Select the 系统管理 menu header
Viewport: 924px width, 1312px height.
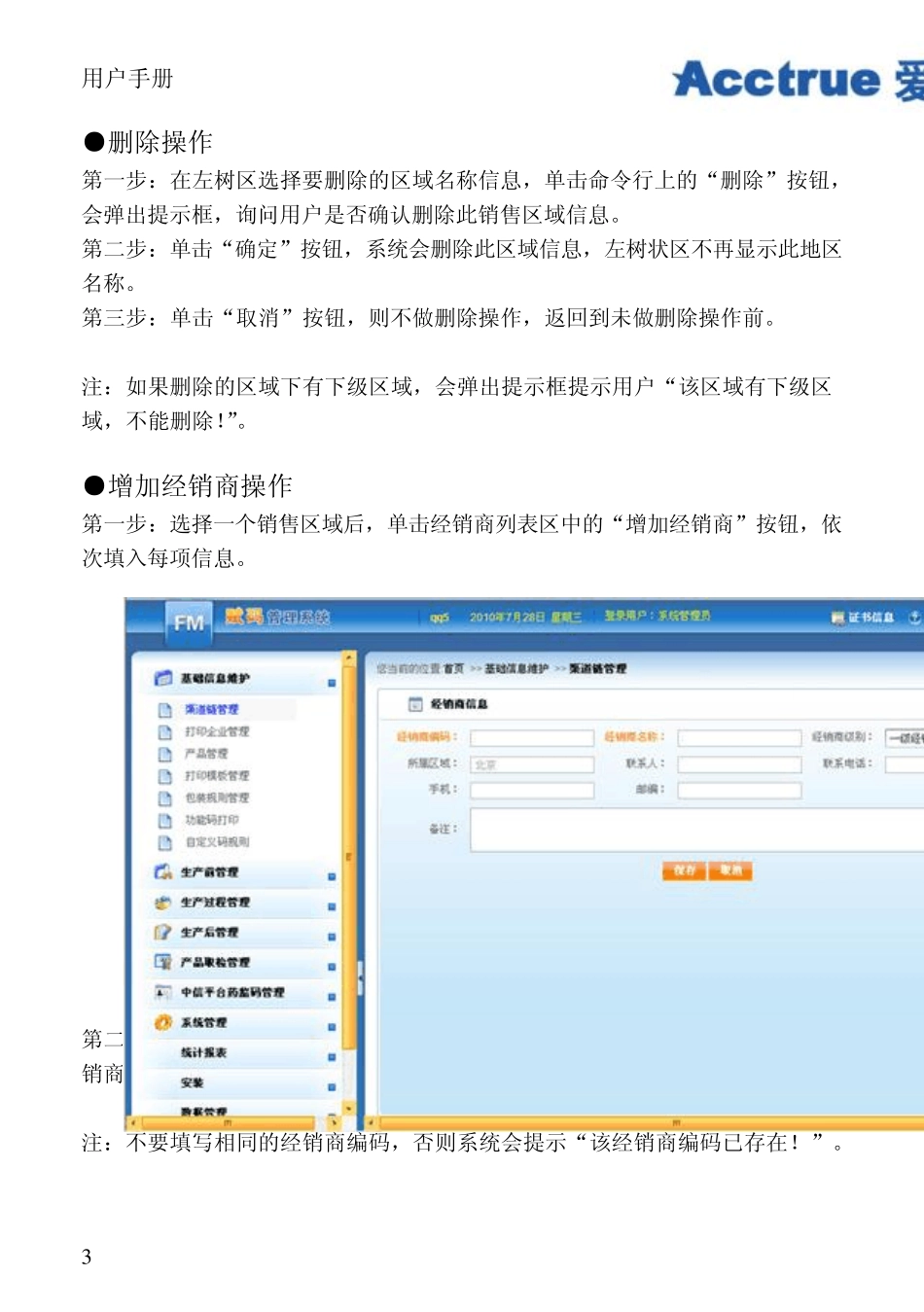tap(203, 1024)
